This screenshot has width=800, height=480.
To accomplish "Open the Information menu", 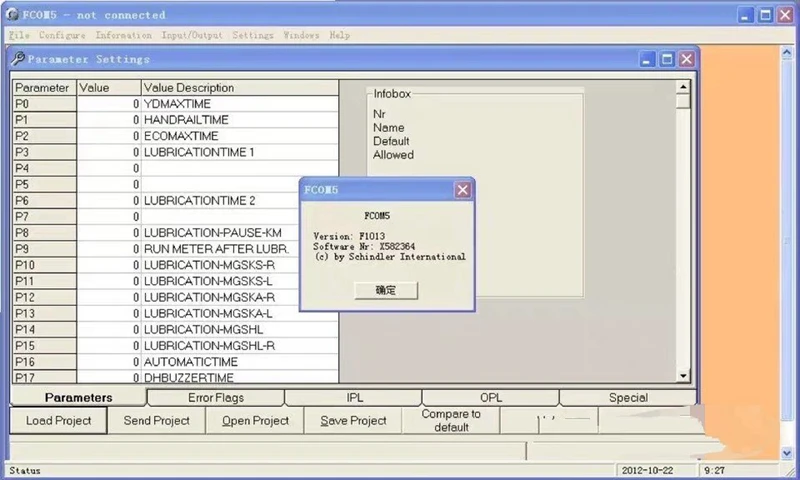I will tap(123, 35).
